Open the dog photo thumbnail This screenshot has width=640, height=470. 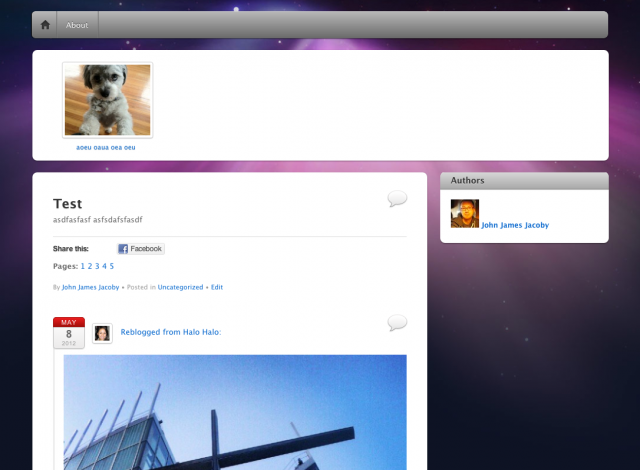tap(107, 100)
